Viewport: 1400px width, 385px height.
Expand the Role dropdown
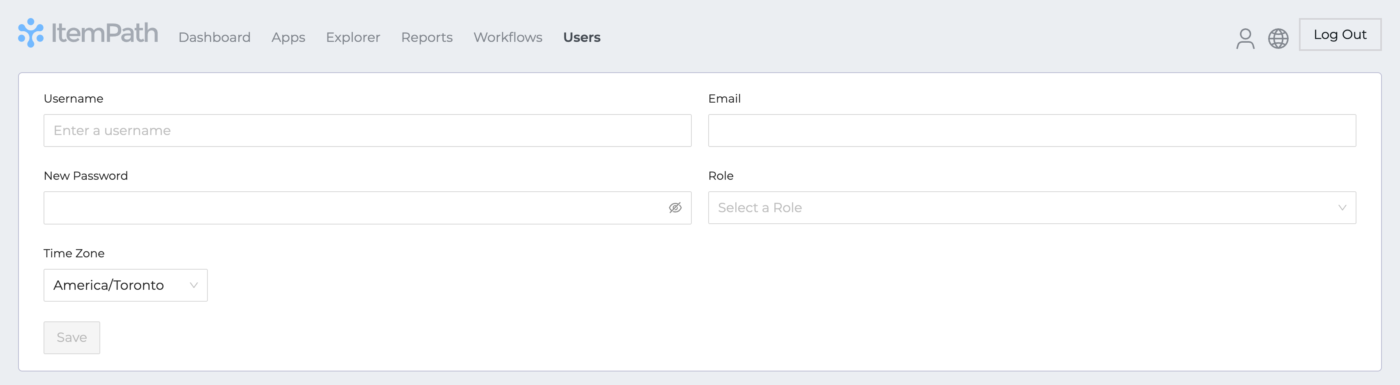(x=1032, y=208)
